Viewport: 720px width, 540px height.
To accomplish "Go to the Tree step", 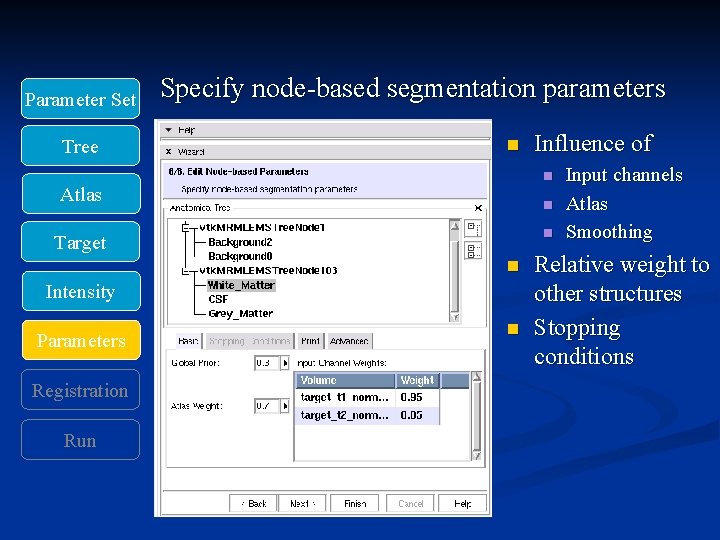I will click(80, 146).
